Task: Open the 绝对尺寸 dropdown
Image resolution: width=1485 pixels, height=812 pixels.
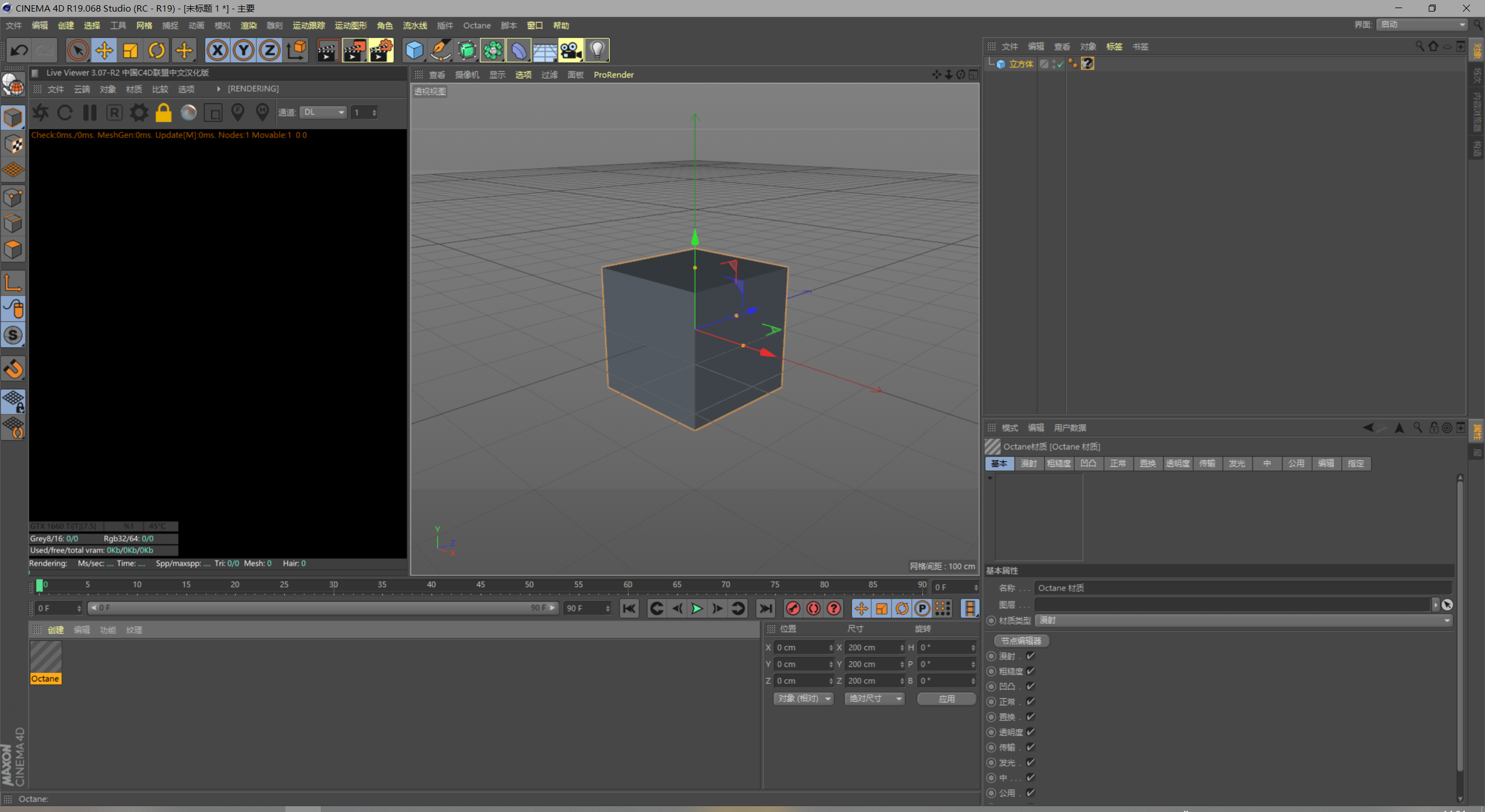Action: click(874, 699)
